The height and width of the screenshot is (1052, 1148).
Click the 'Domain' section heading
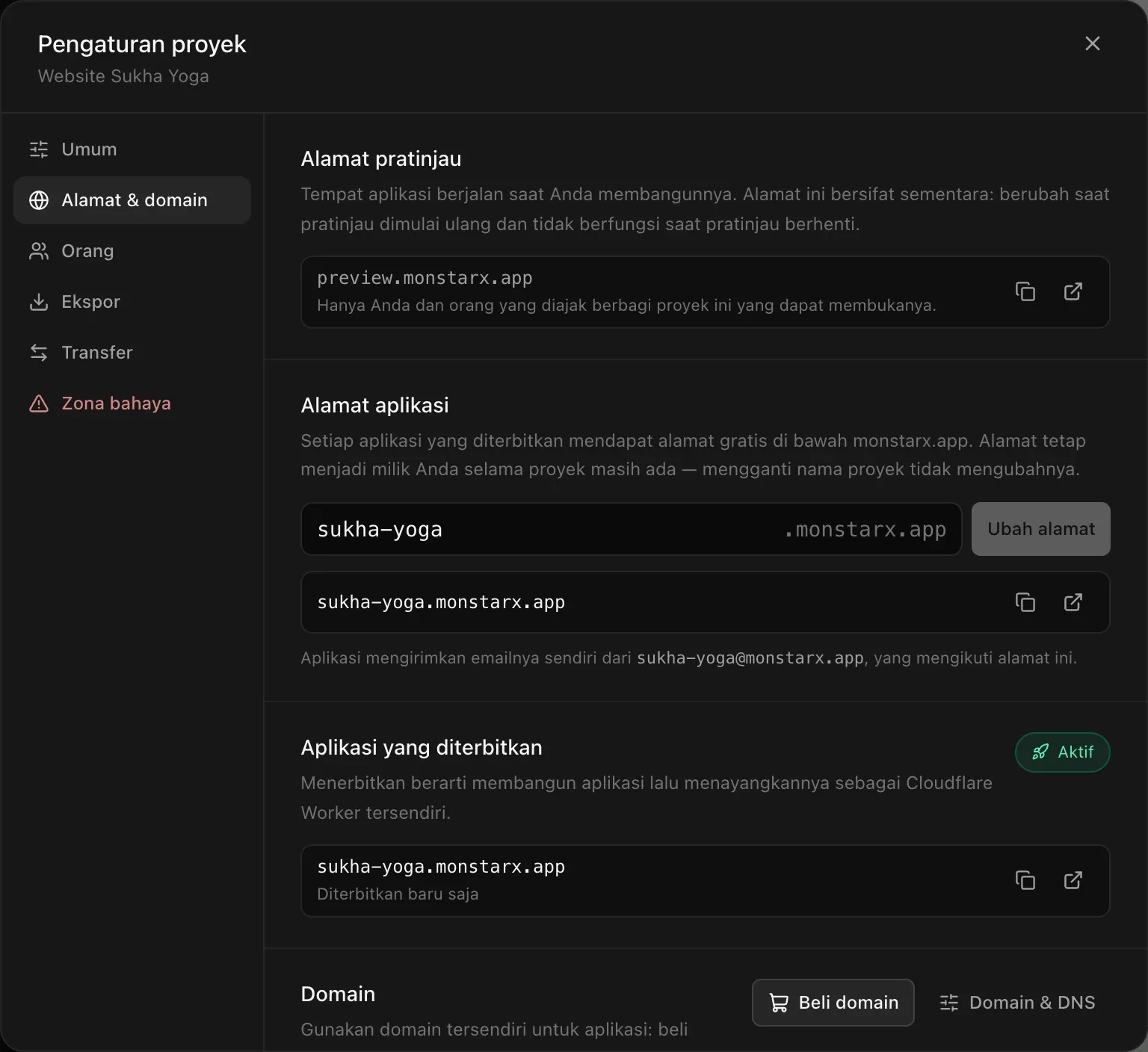pos(338,994)
